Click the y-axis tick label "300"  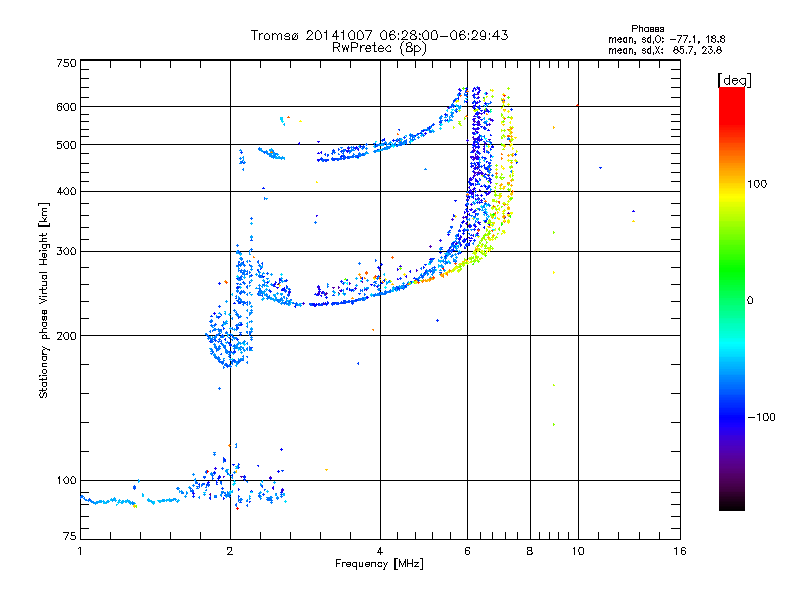(x=66, y=251)
